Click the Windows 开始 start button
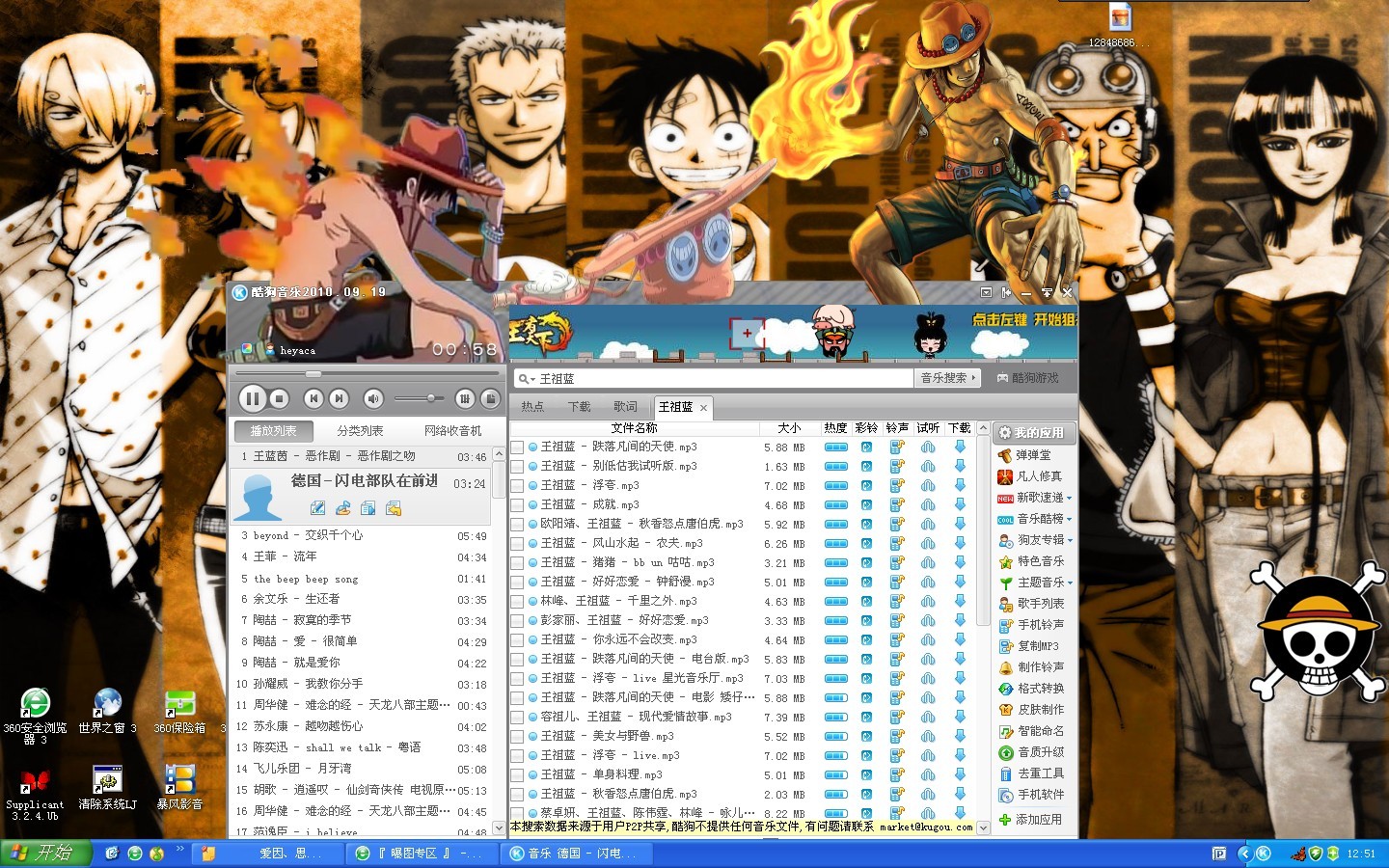Image resolution: width=1389 pixels, height=868 pixels. (45, 853)
